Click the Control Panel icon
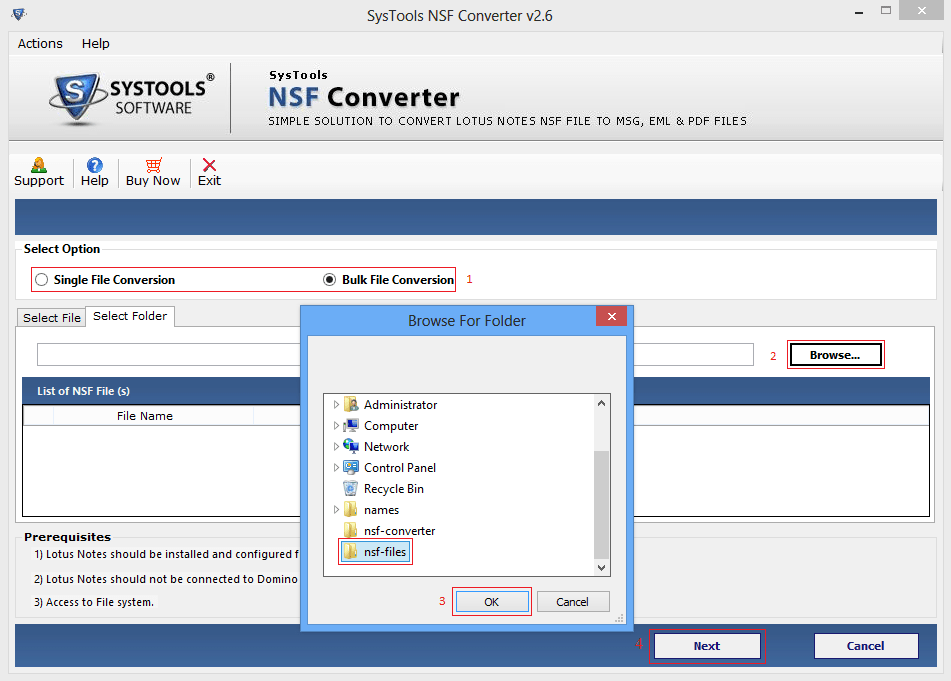The width and height of the screenshot is (951, 681). 351,468
